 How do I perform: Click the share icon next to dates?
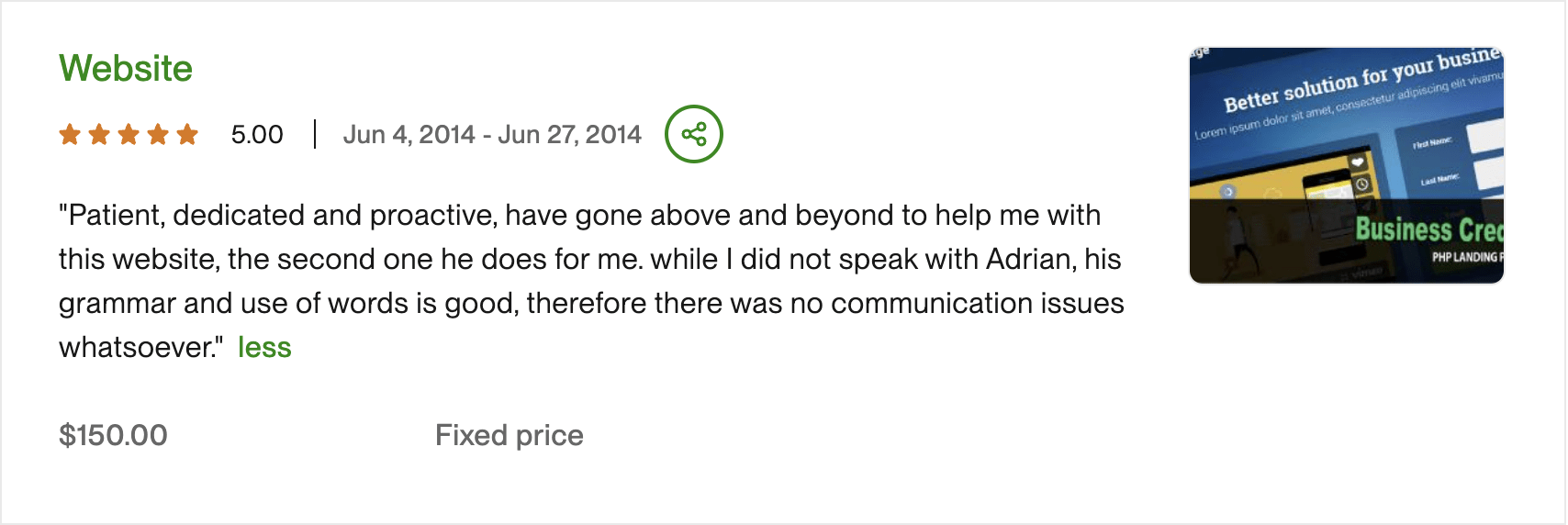click(x=694, y=134)
